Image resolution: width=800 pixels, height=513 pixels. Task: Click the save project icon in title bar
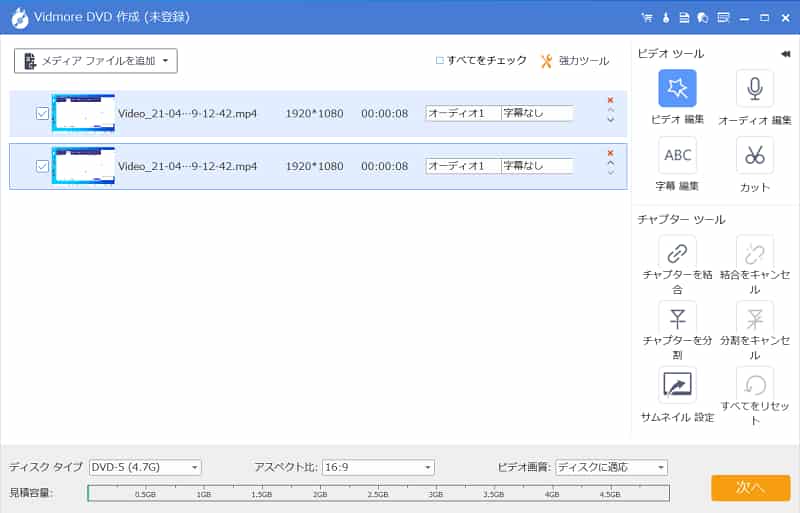(x=684, y=18)
